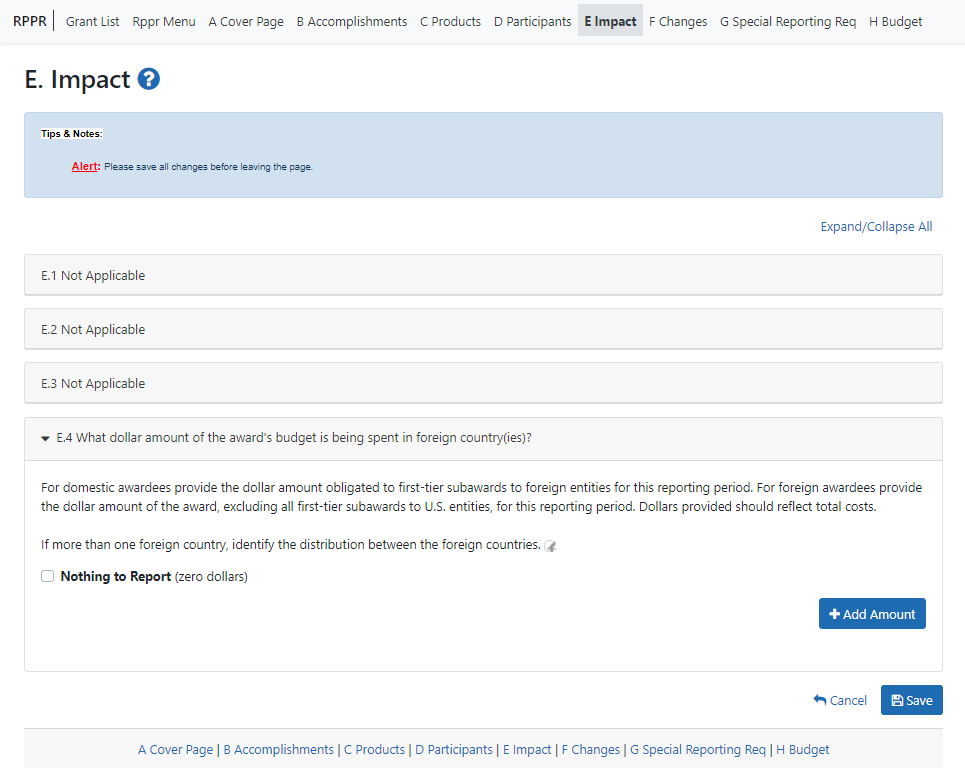Open G Special Reporting Req footer link

(698, 749)
